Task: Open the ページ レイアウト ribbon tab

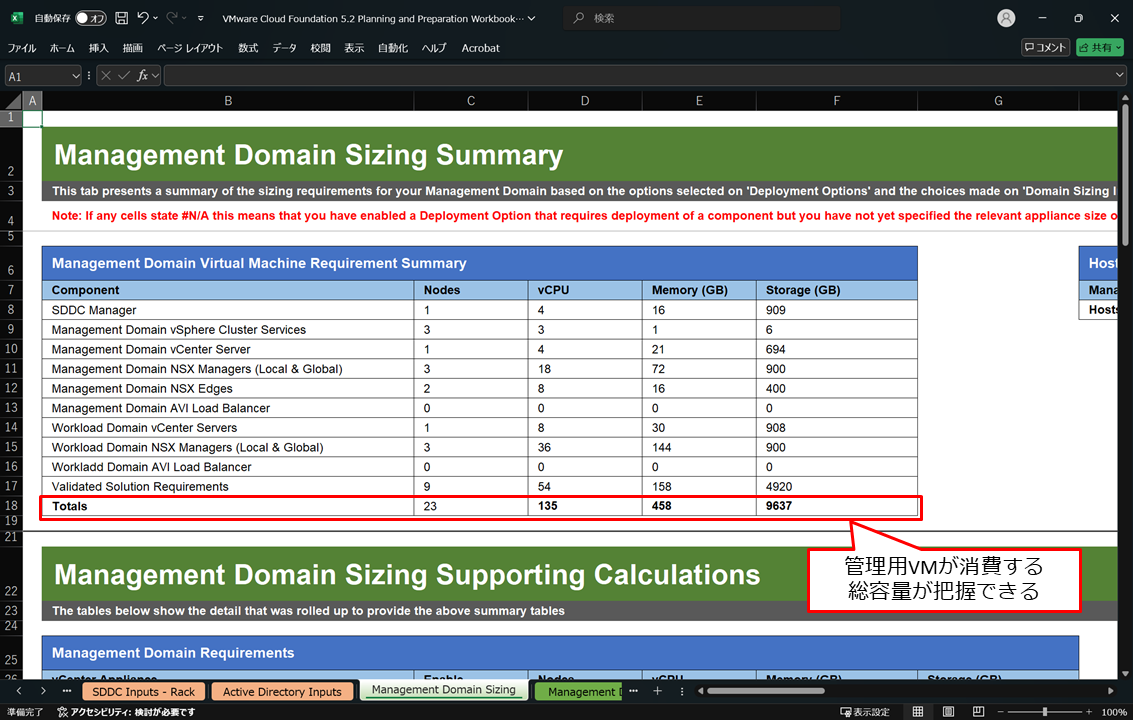Action: pyautogui.click(x=190, y=48)
